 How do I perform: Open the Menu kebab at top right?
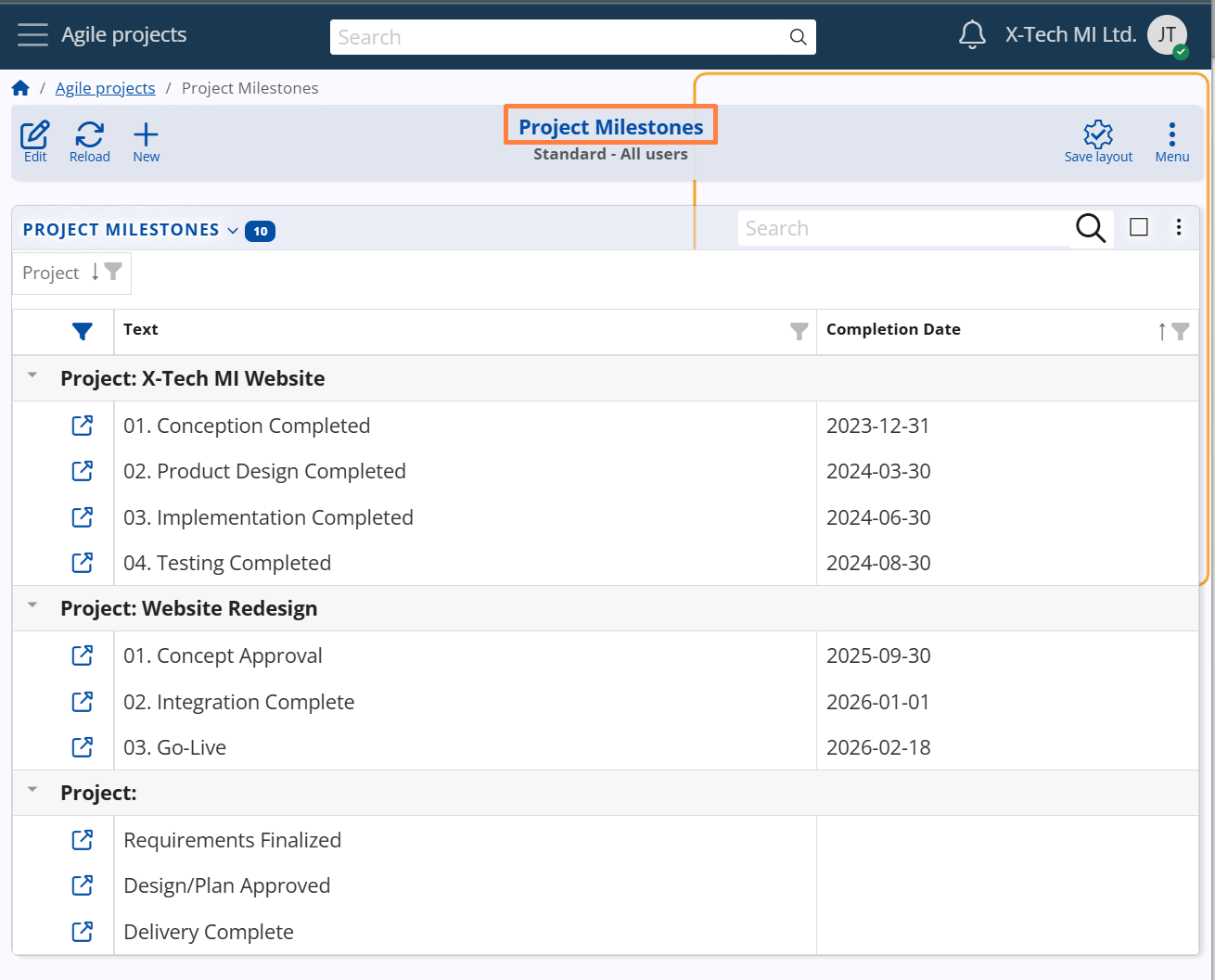[1171, 141]
